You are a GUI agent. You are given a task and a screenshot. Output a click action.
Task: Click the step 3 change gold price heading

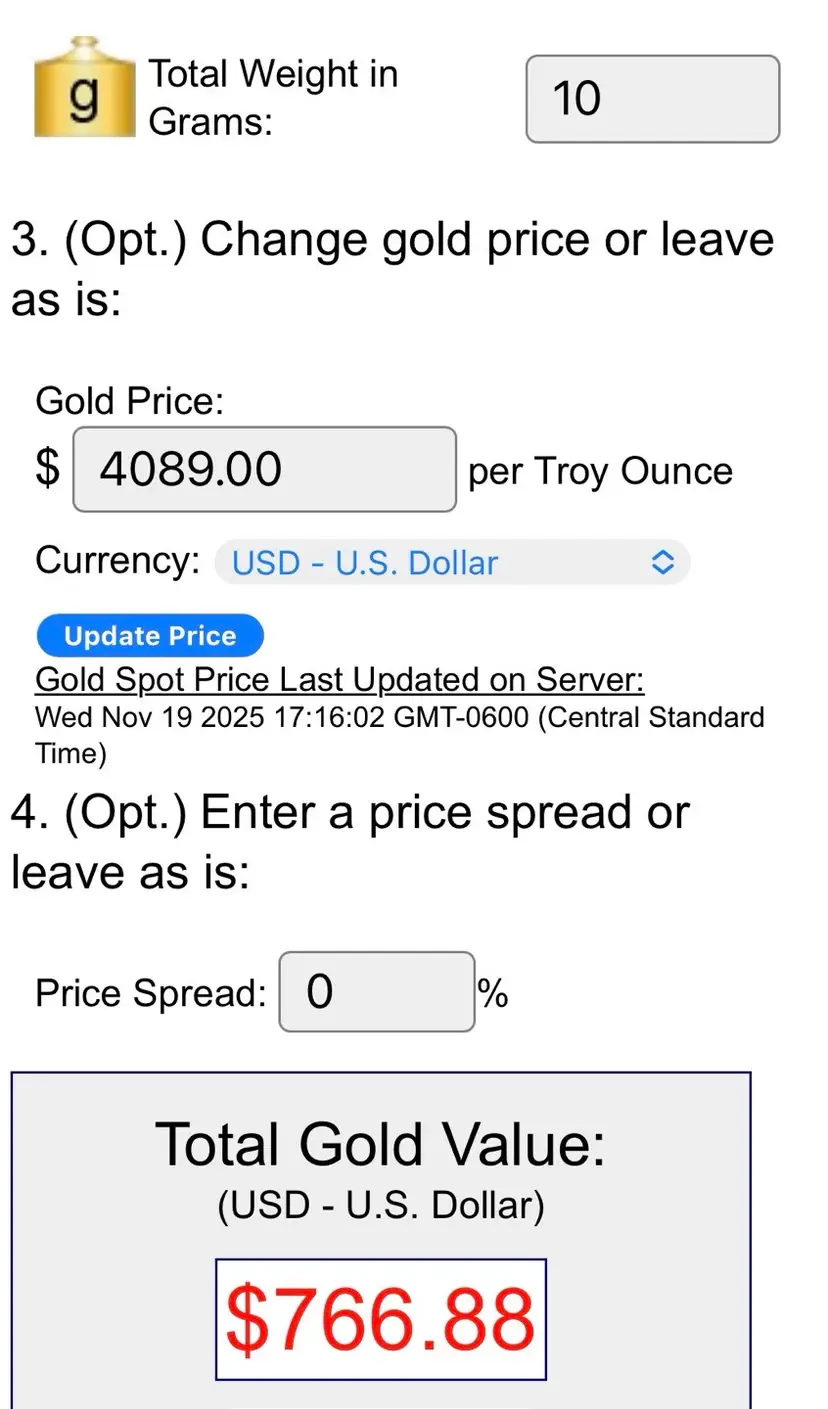[x=392, y=269]
